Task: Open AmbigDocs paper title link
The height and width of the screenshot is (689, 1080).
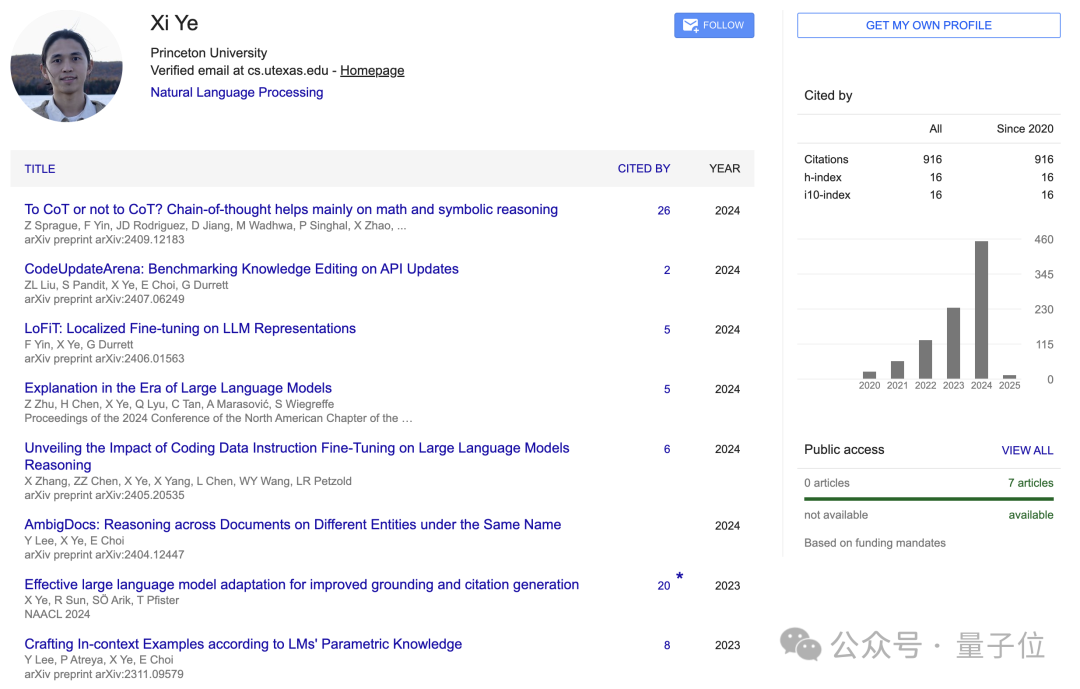Action: tap(292, 525)
